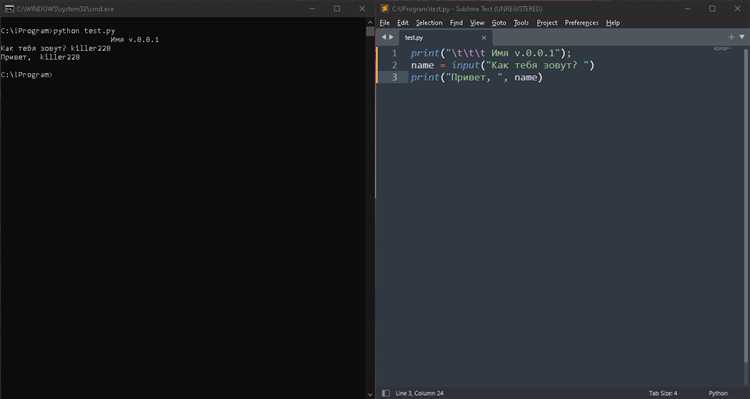The width and height of the screenshot is (750, 399).
Task: Minimize the cmd.exe window
Action: pyautogui.click(x=312, y=9)
